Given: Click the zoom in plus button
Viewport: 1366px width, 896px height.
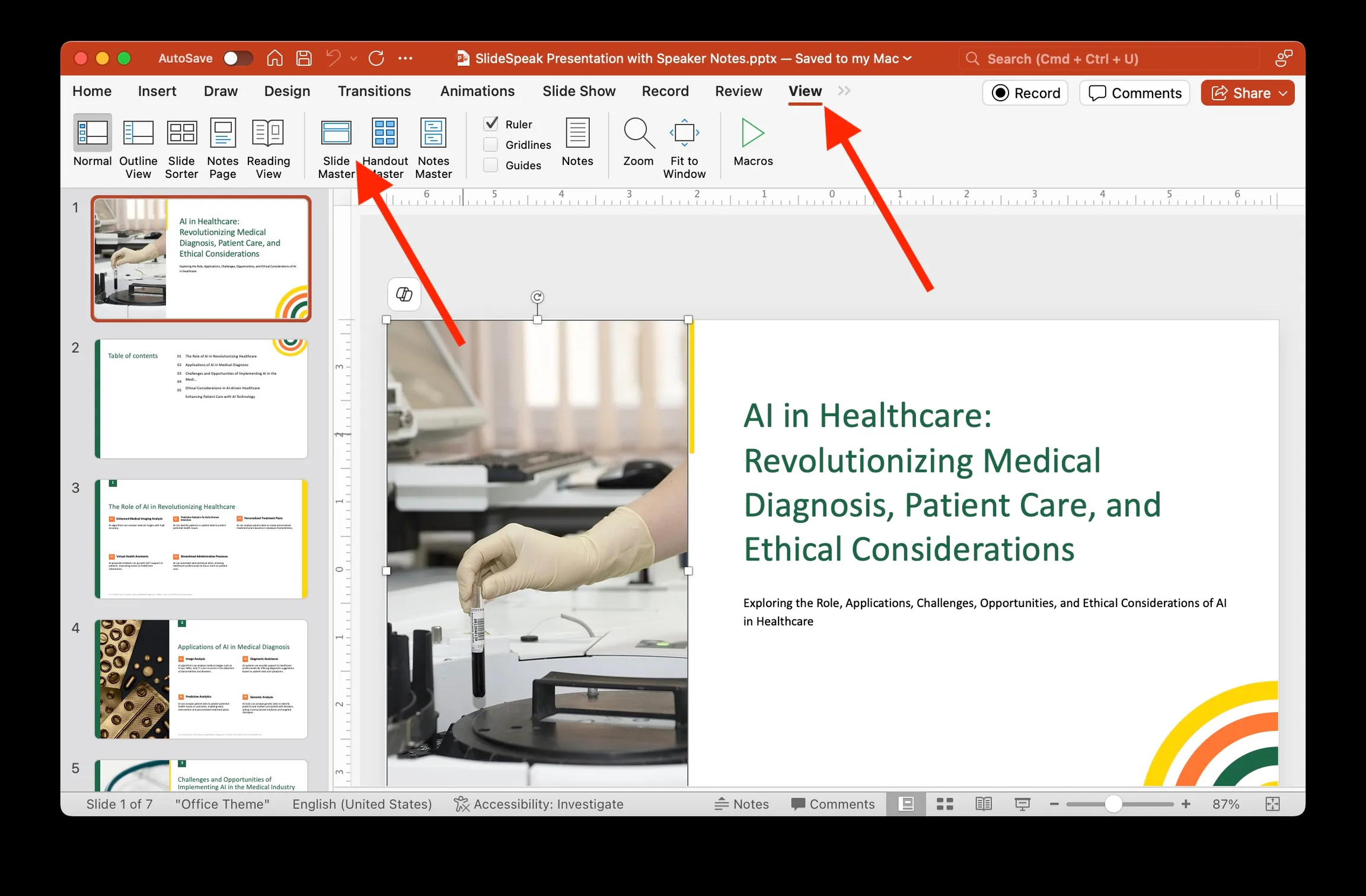Looking at the screenshot, I should coord(1186,804).
